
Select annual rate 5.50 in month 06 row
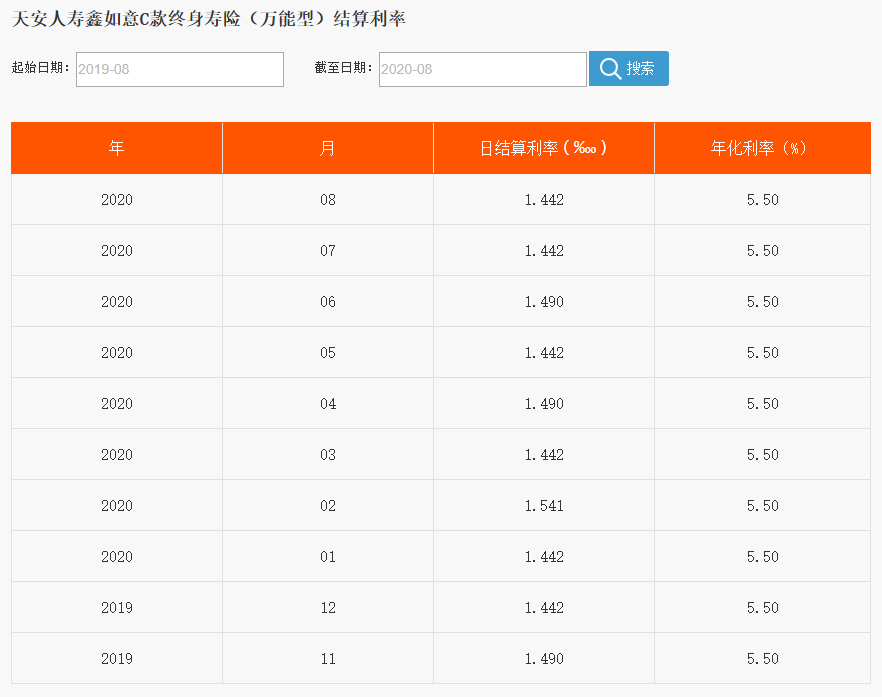click(x=763, y=302)
